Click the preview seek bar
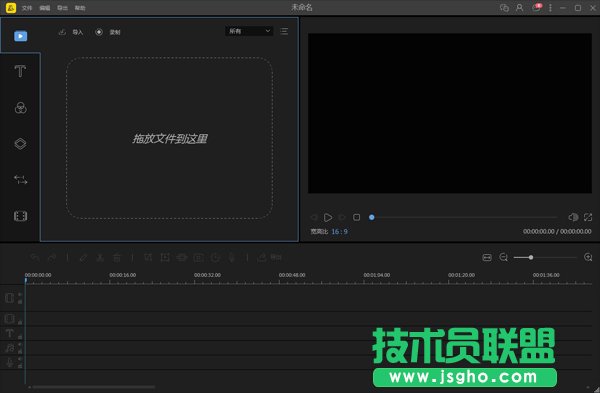600x393 pixels. coord(463,217)
